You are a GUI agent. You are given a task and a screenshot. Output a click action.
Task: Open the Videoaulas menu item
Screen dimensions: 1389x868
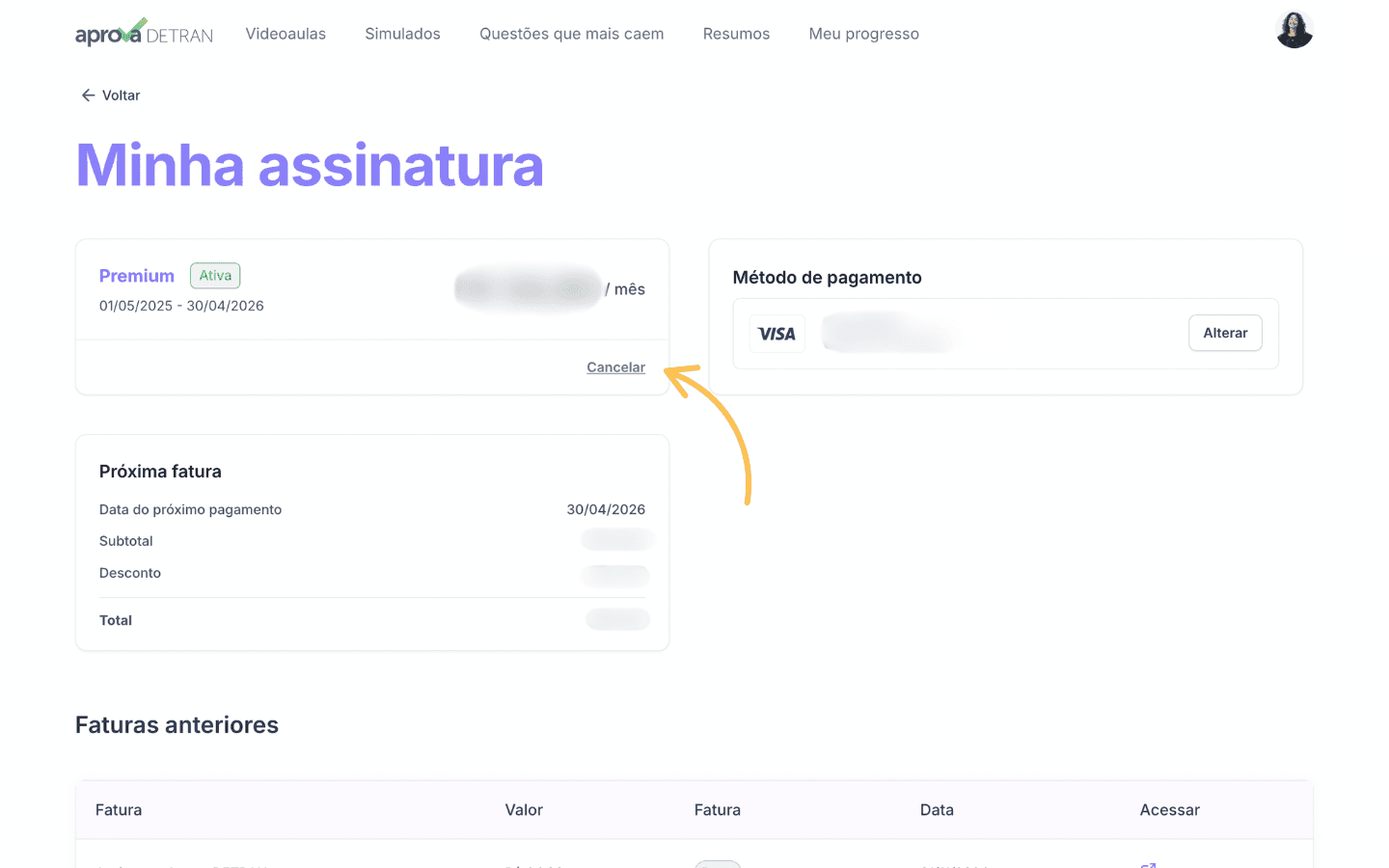[x=286, y=34]
